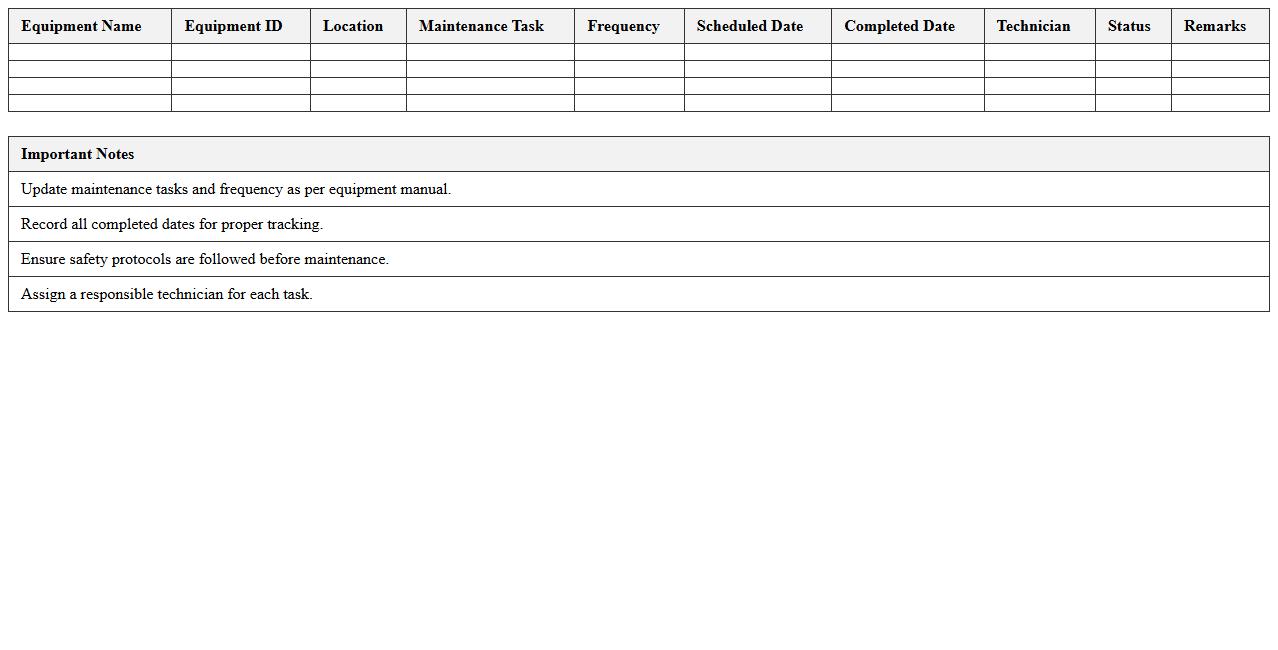Select the Maintenance Task column header

pyautogui.click(x=481, y=26)
